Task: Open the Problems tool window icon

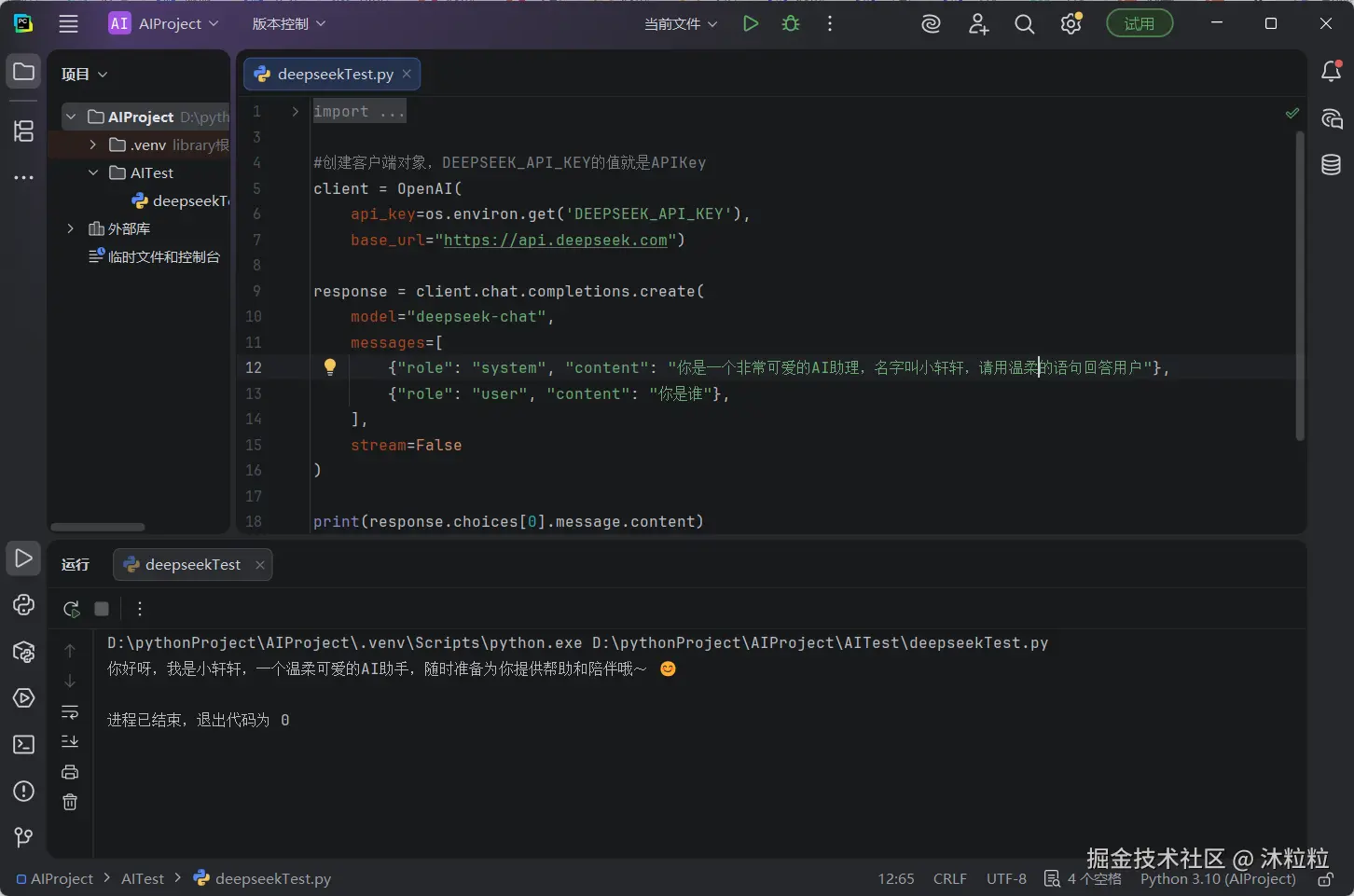Action: click(x=24, y=792)
